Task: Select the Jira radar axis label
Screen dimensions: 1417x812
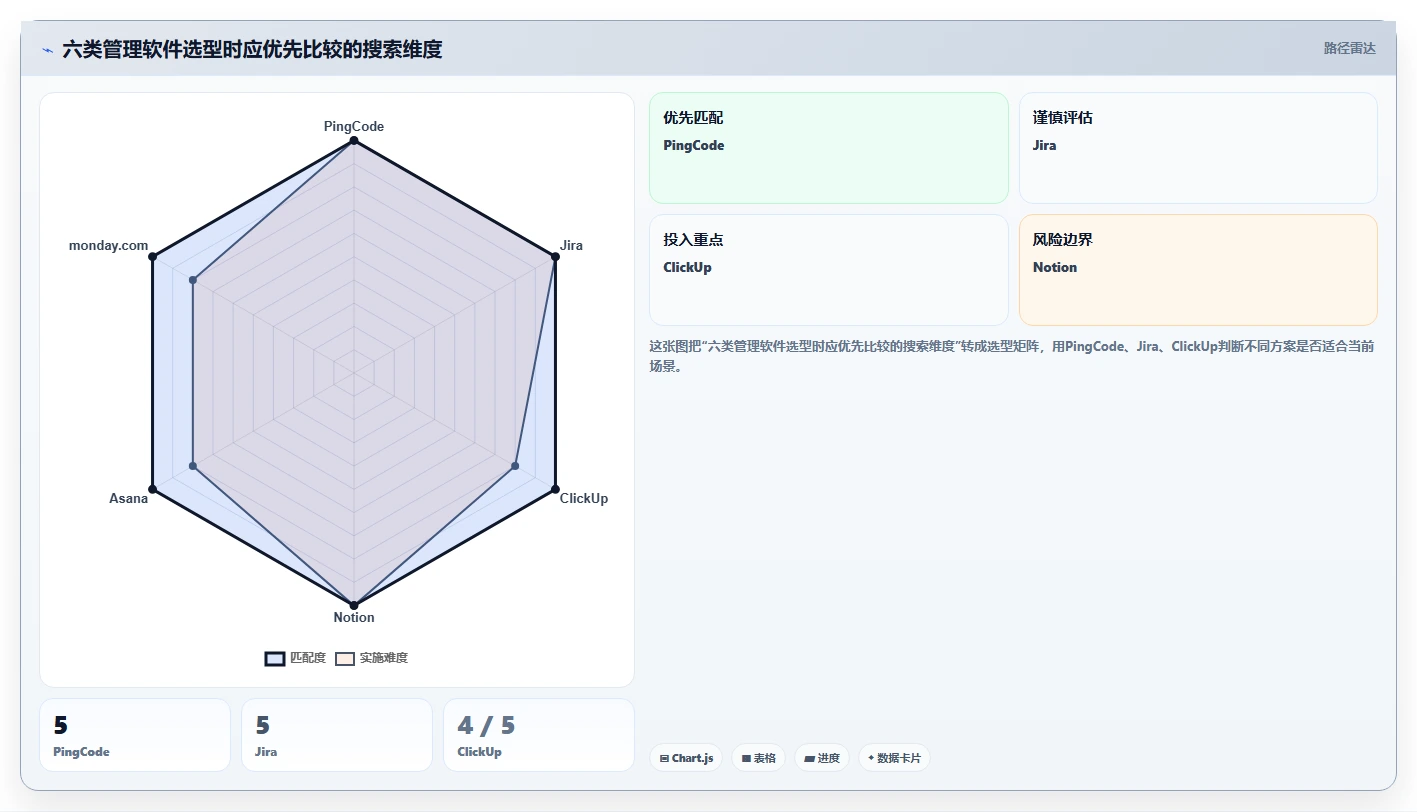Action: pyautogui.click(x=571, y=245)
